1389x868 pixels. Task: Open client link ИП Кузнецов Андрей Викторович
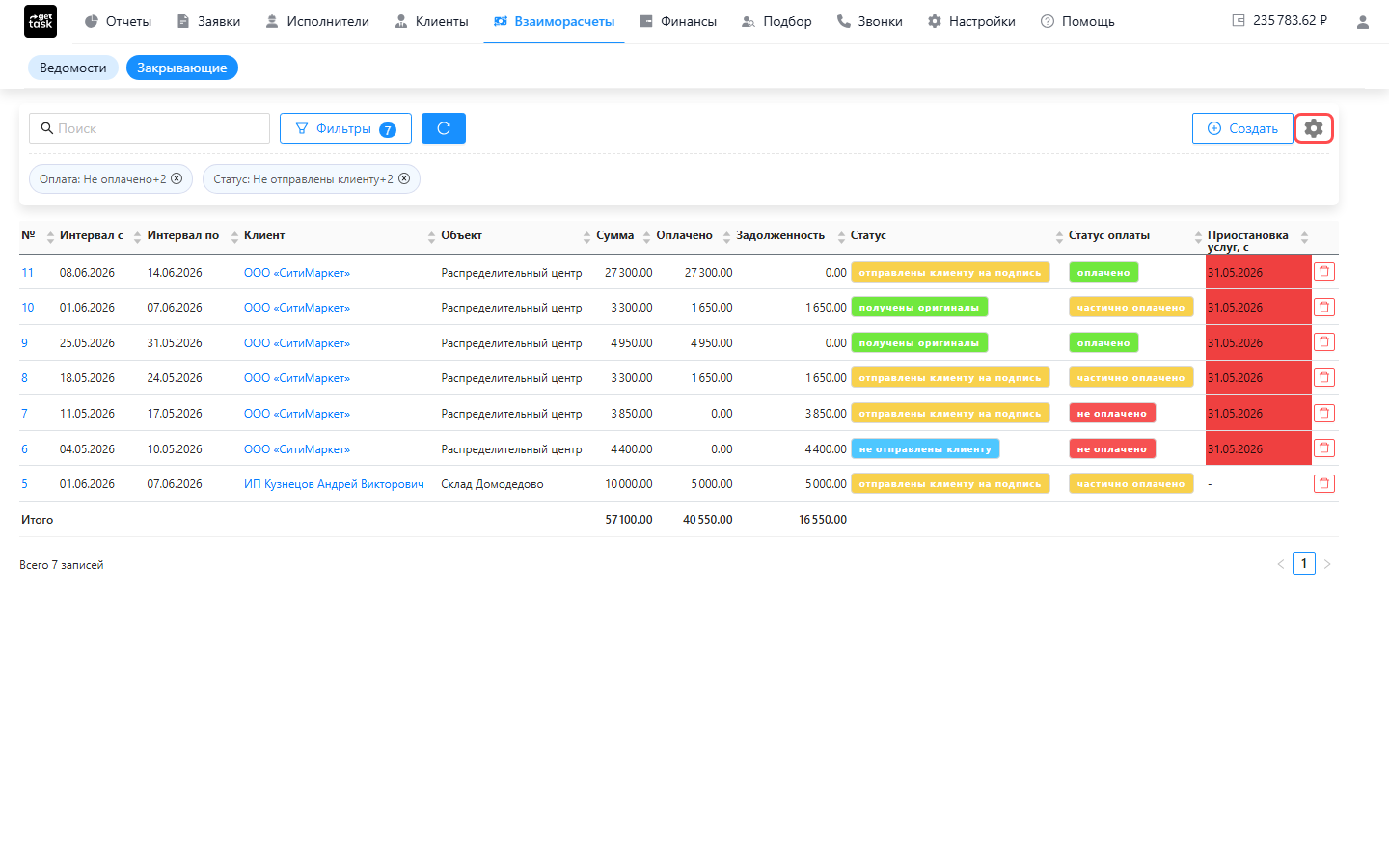click(334, 484)
